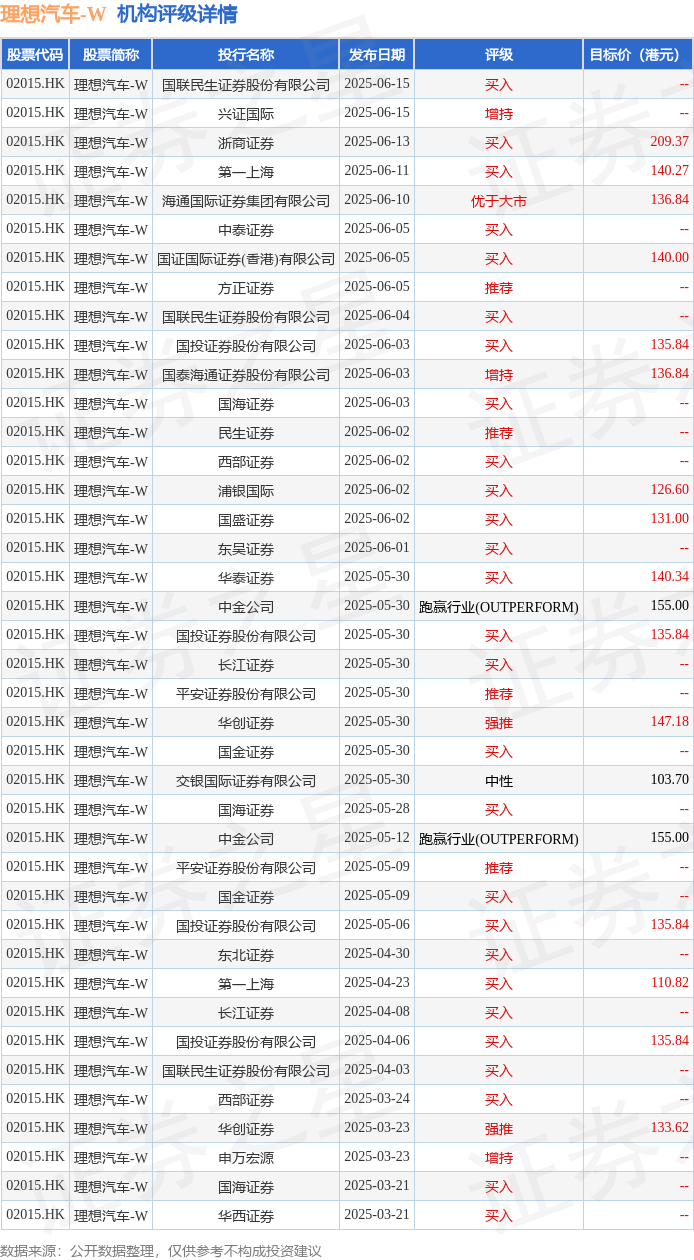694x1260 pixels.
Task: Click the 中性 rating
Action: [x=499, y=781]
